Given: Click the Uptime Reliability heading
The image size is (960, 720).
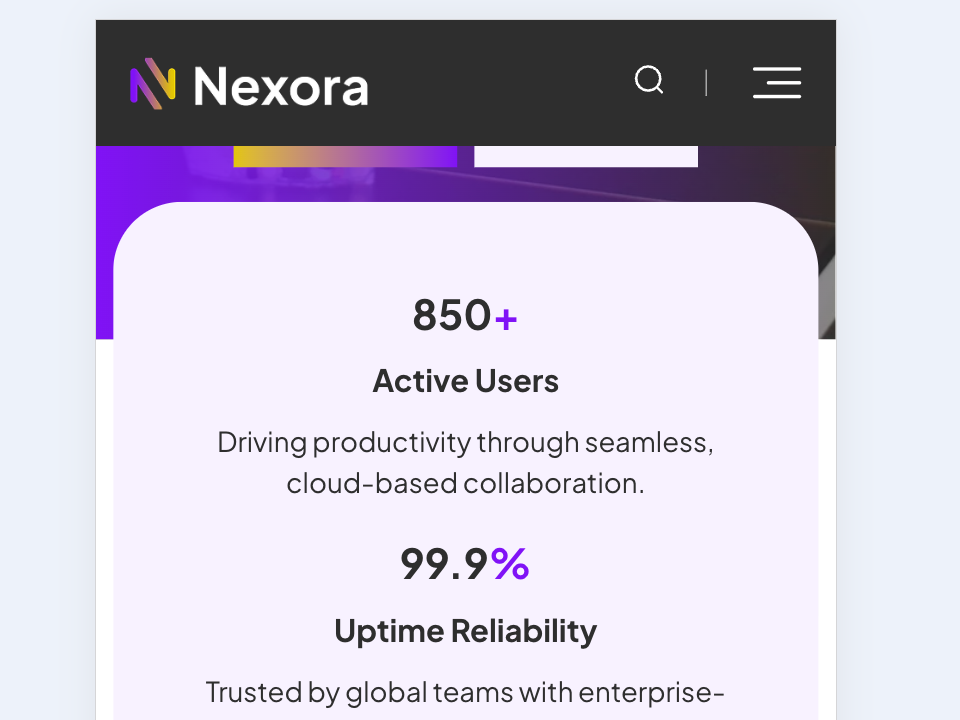Looking at the screenshot, I should coord(465,631).
